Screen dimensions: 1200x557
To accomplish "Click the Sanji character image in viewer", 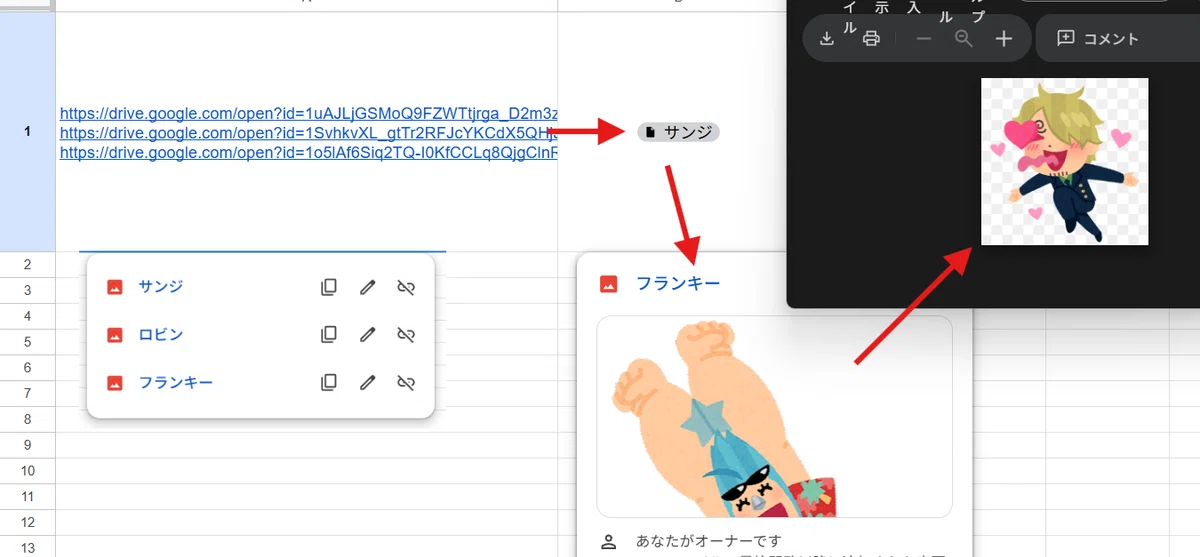I will pos(1064,161).
